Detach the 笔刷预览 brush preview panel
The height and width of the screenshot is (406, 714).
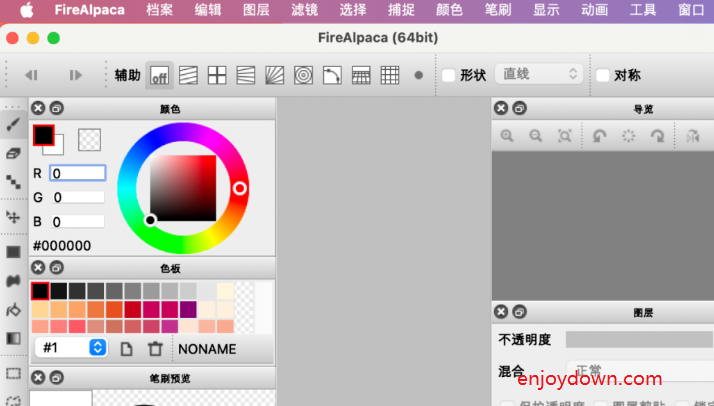coord(56,378)
